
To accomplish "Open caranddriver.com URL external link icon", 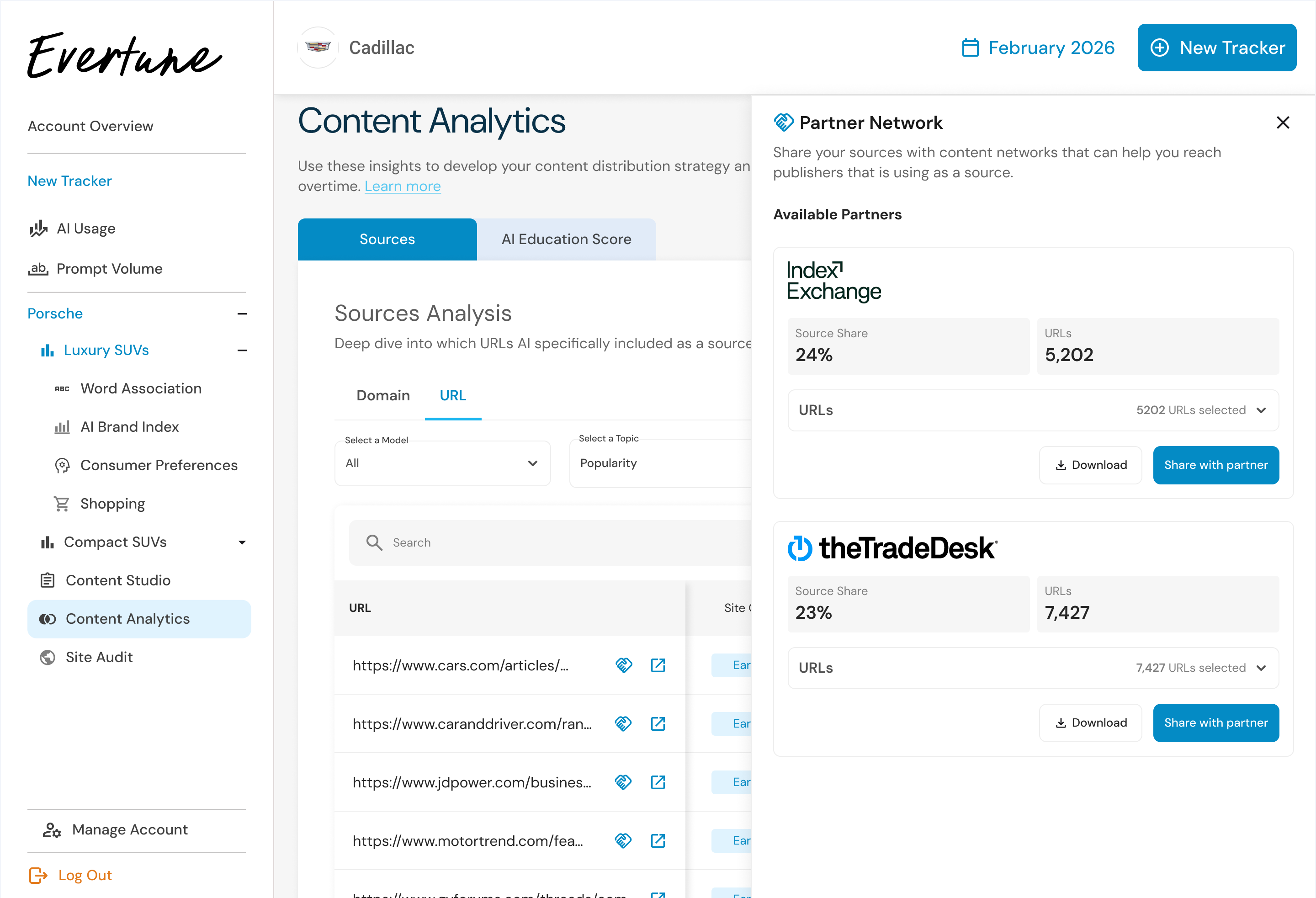I will click(658, 723).
